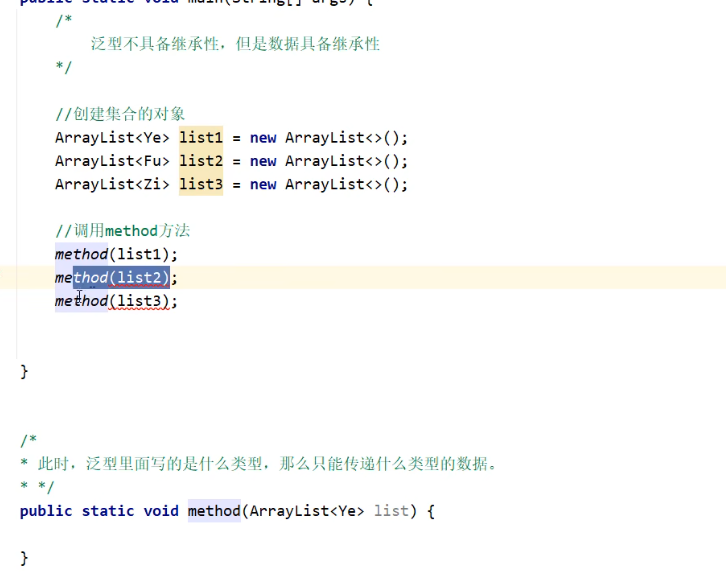Click the method name in its declaration
726x586 pixels.
[x=214, y=511]
